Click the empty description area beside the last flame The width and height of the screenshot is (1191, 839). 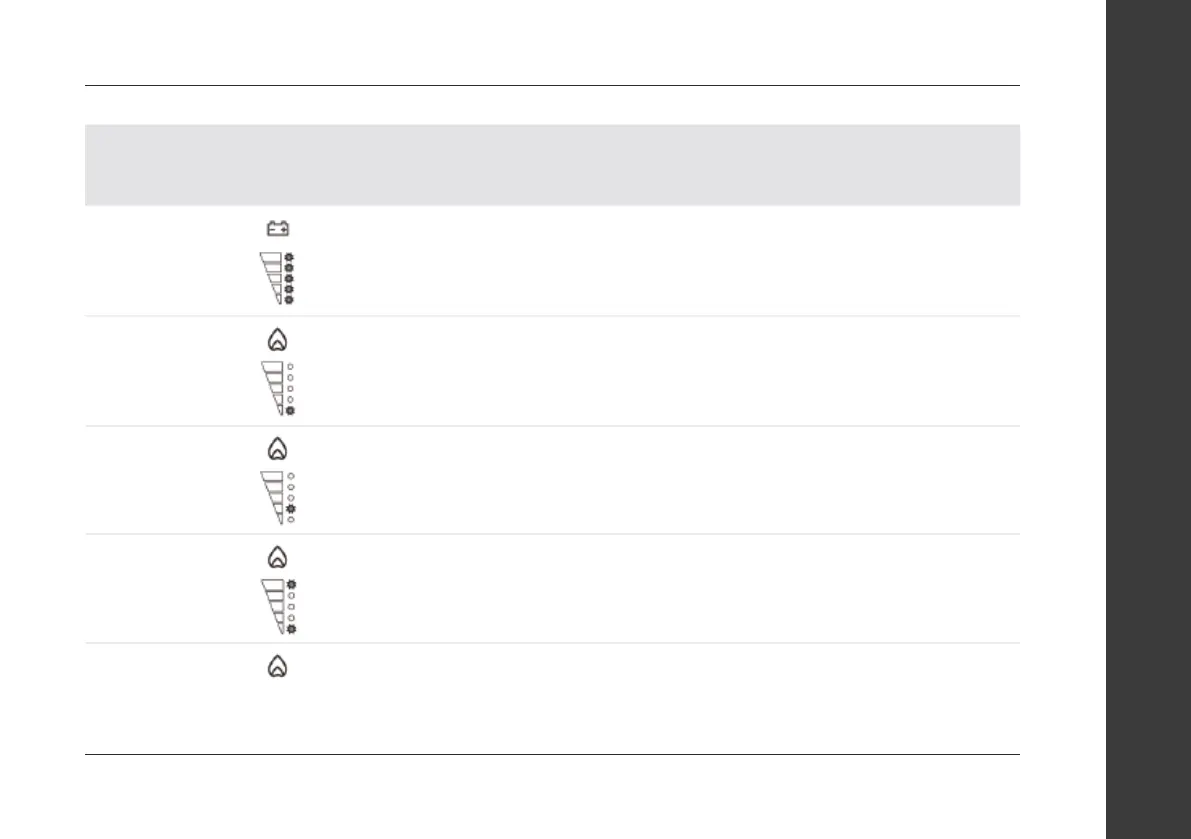pyautogui.click(x=650, y=699)
